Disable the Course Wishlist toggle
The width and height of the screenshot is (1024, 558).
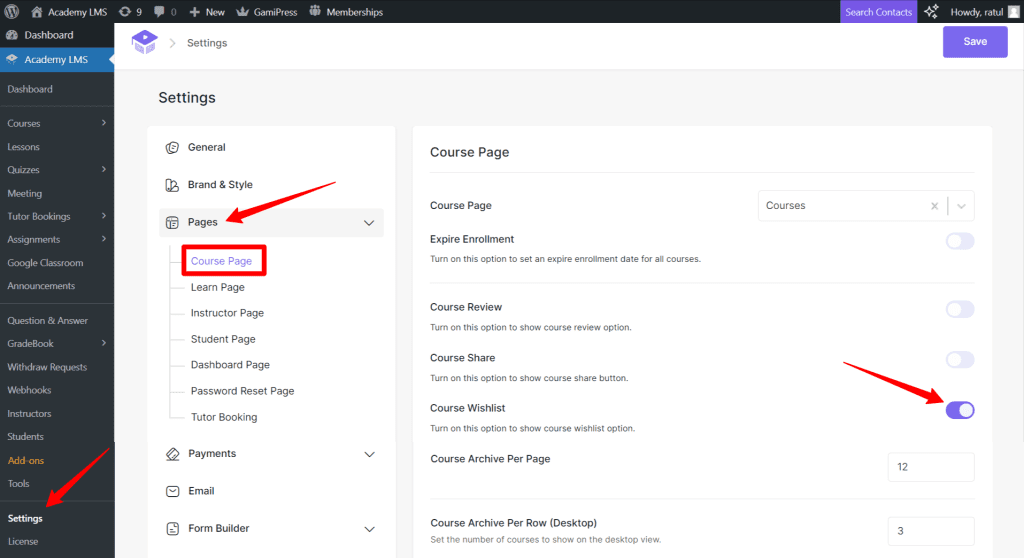959,410
